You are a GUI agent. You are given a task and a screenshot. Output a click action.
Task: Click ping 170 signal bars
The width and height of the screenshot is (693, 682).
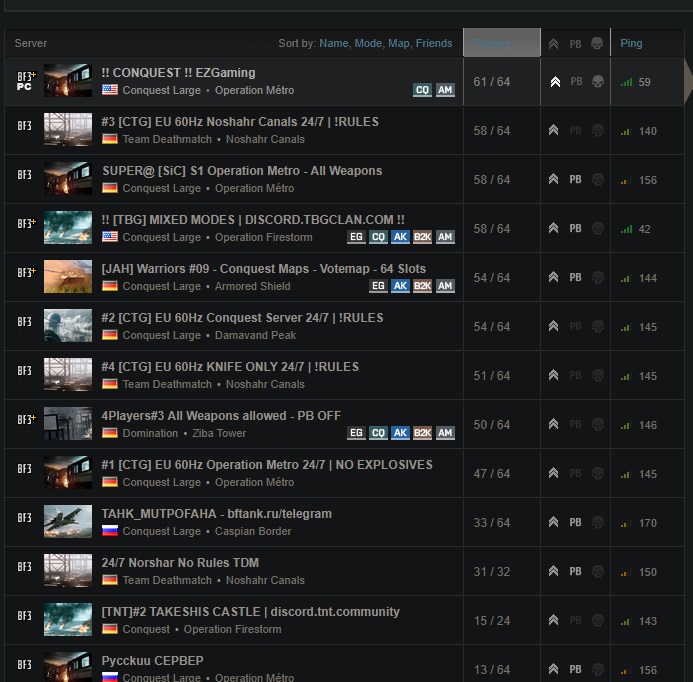click(624, 524)
